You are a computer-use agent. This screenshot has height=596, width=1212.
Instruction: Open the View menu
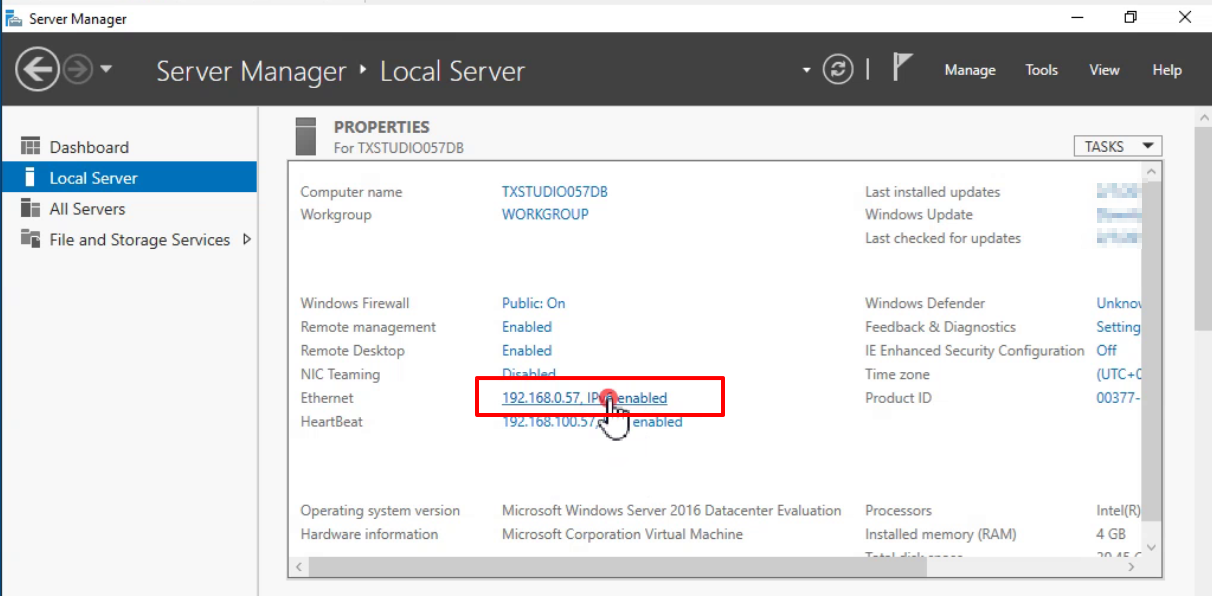(x=1104, y=70)
